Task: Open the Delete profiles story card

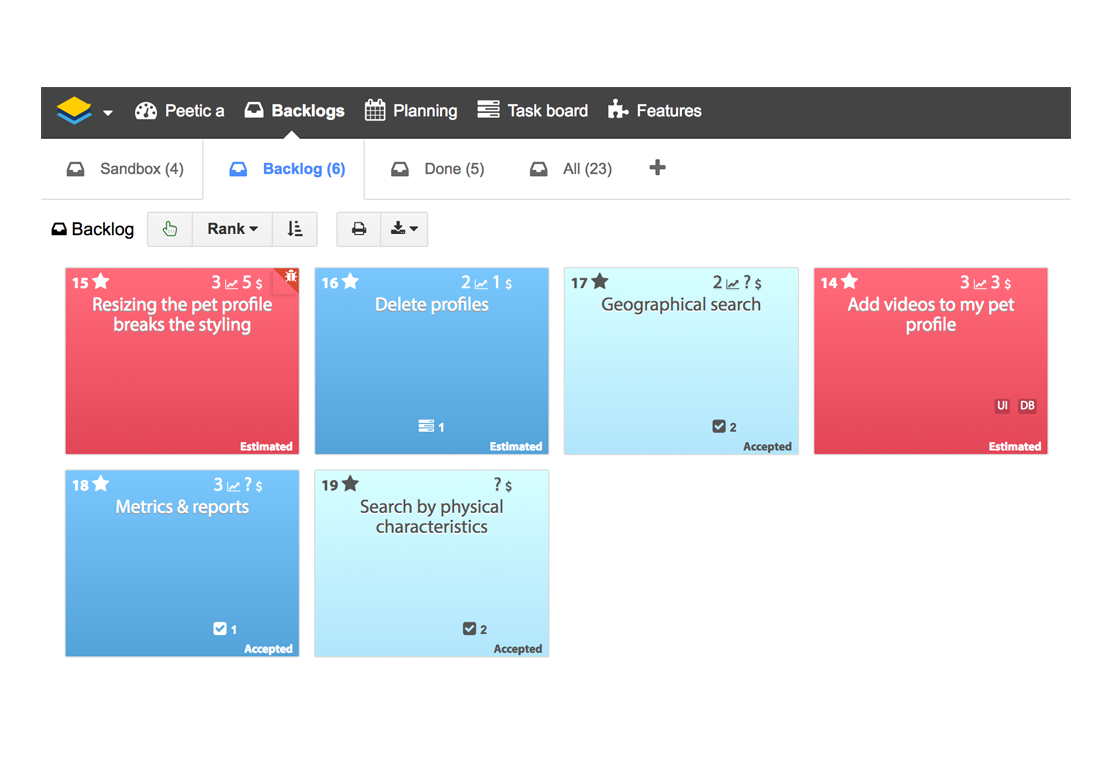Action: tap(432, 361)
